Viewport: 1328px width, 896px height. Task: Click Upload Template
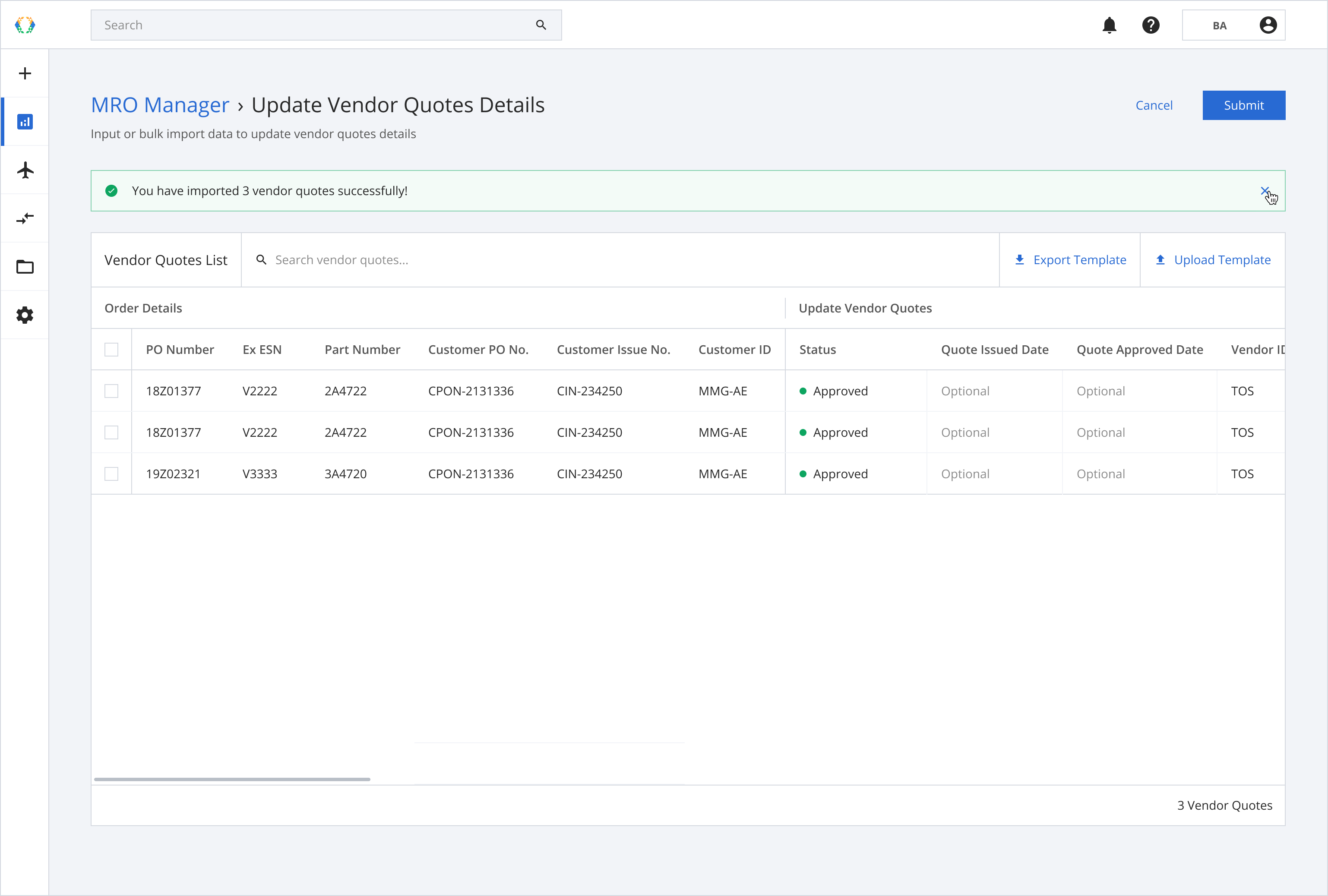[1212, 260]
